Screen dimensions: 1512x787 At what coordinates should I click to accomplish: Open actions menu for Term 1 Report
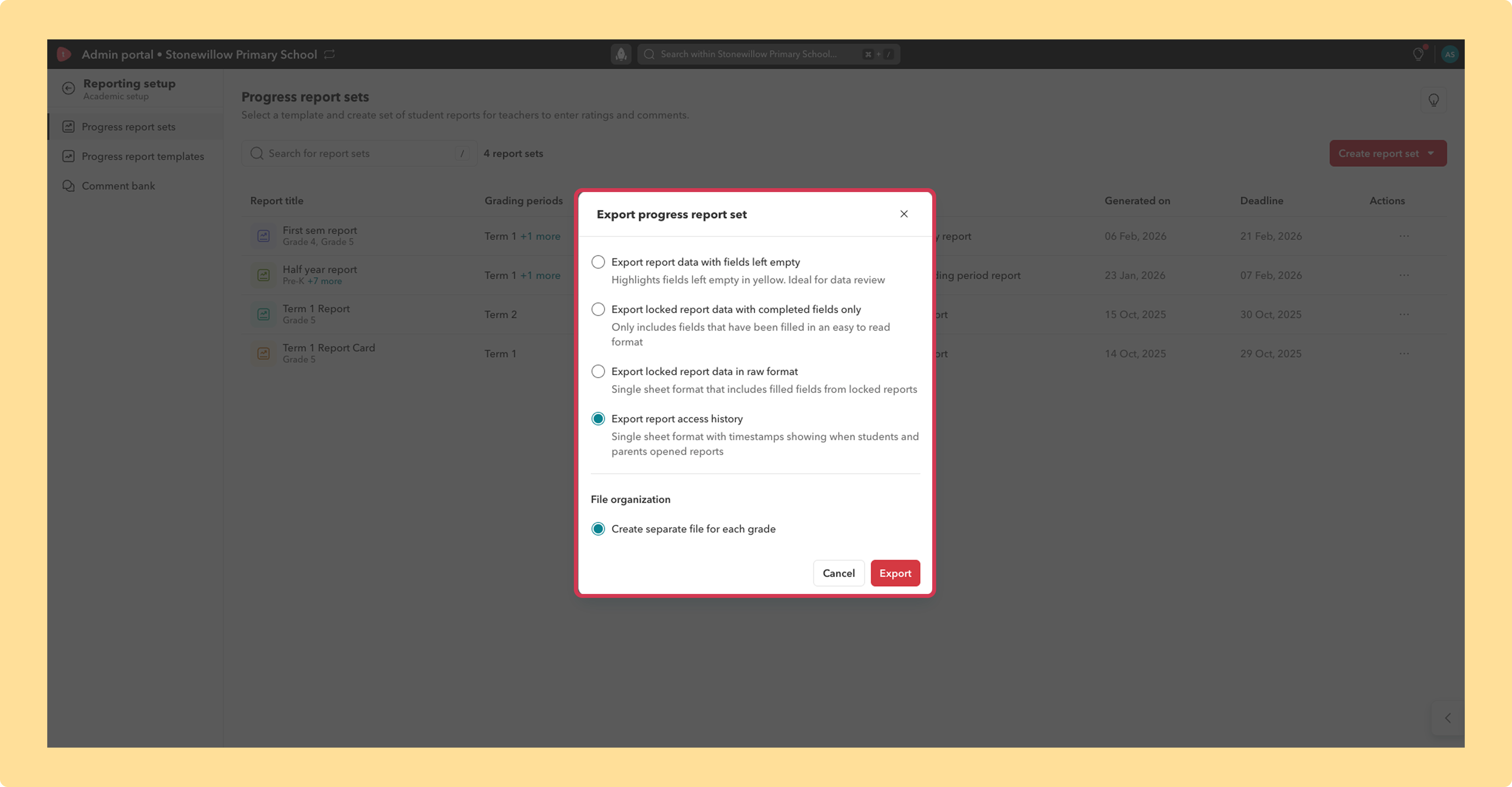[x=1404, y=314]
